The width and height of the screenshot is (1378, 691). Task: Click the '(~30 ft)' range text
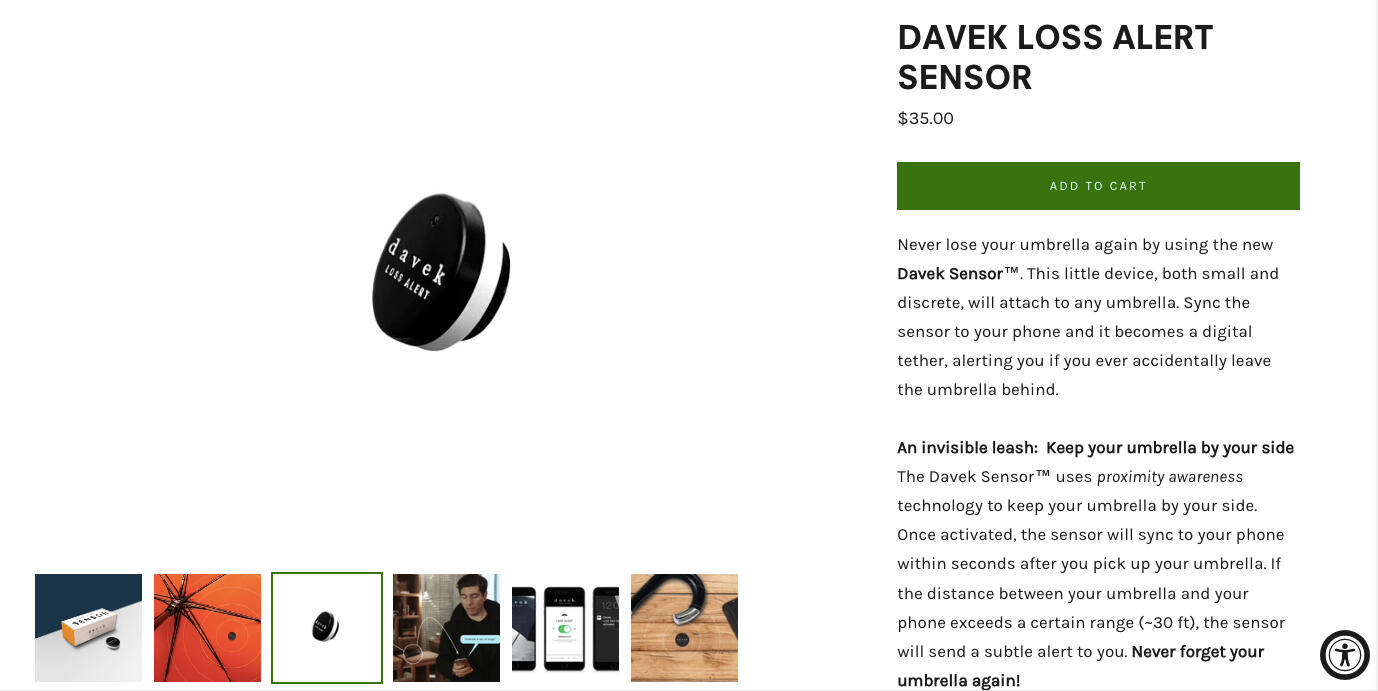[1167, 622]
